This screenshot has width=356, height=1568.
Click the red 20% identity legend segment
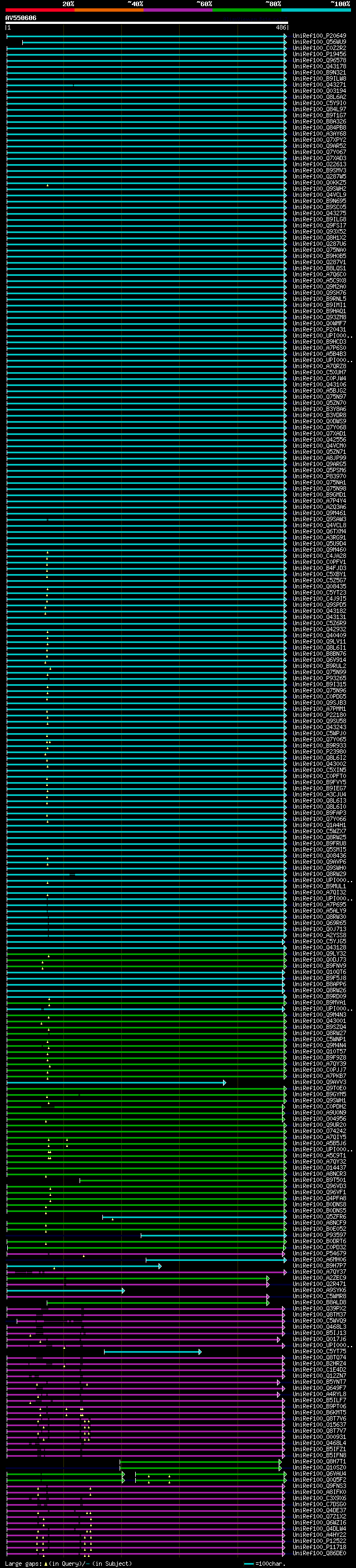[x=39, y=10]
